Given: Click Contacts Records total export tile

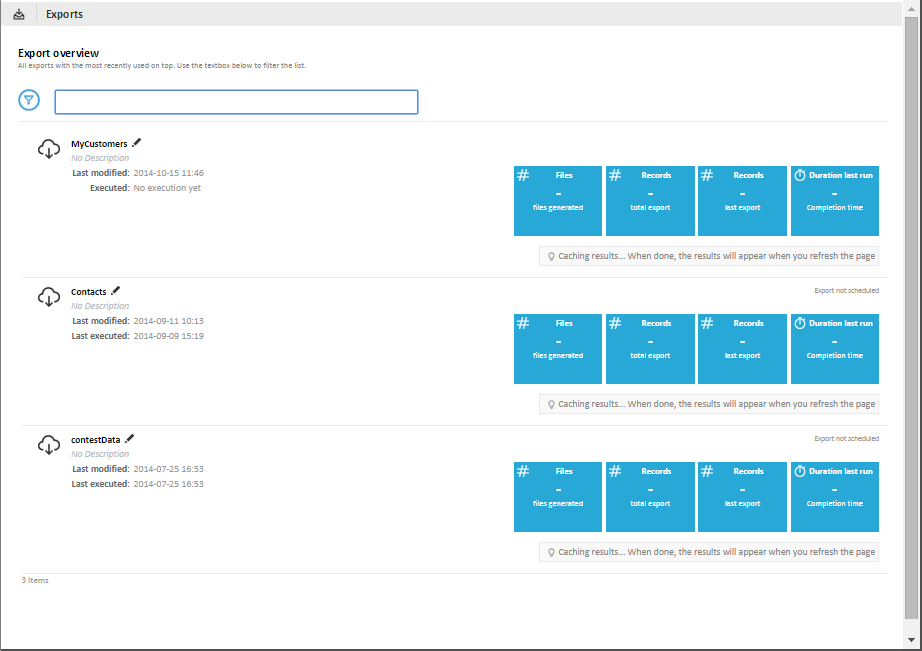Looking at the screenshot, I should (650, 349).
